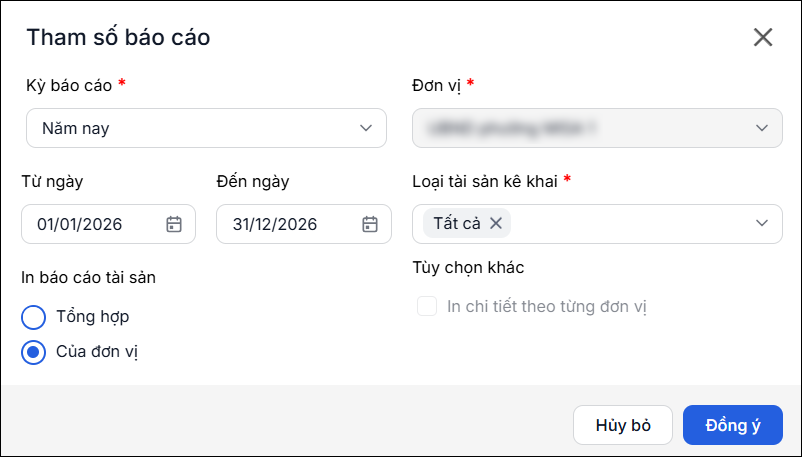Screen dimensions: 802x457
Task: Click the Kỳ báo cáo field label
Action: click(69, 85)
